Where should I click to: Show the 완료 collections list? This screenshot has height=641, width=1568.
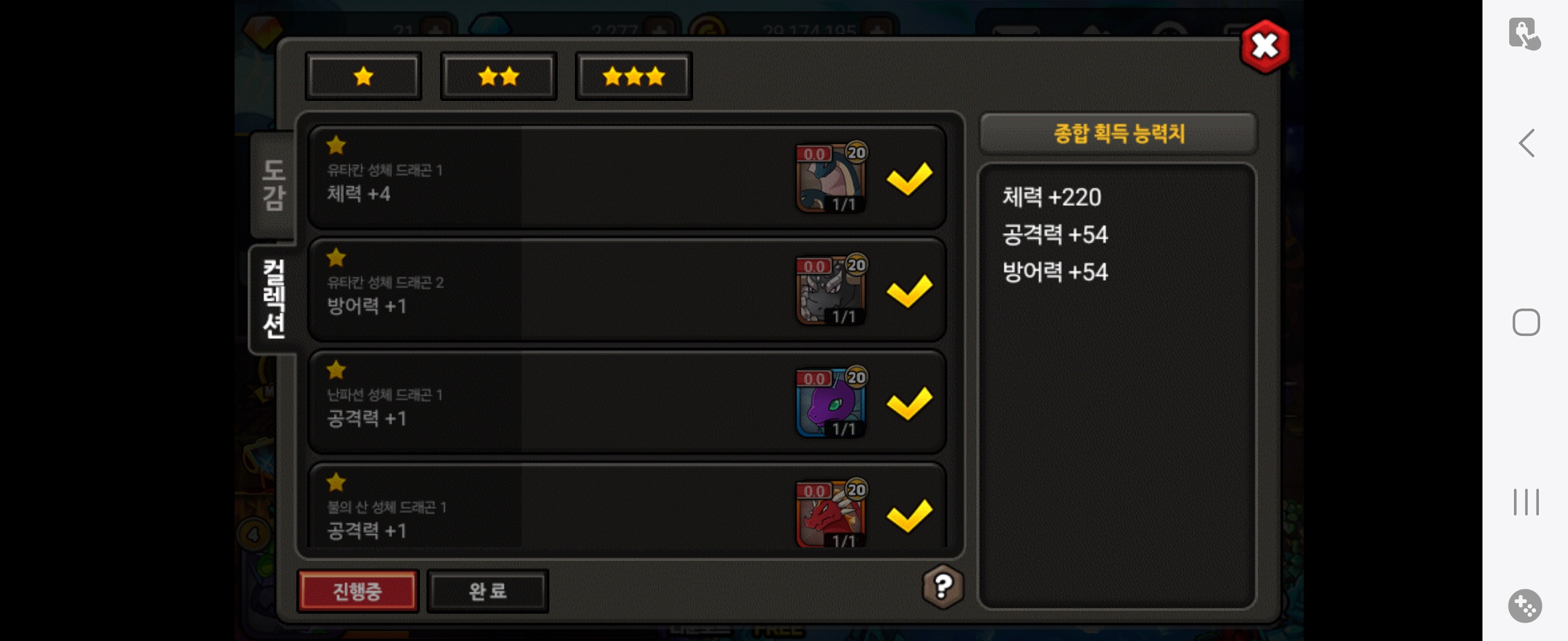tap(488, 591)
